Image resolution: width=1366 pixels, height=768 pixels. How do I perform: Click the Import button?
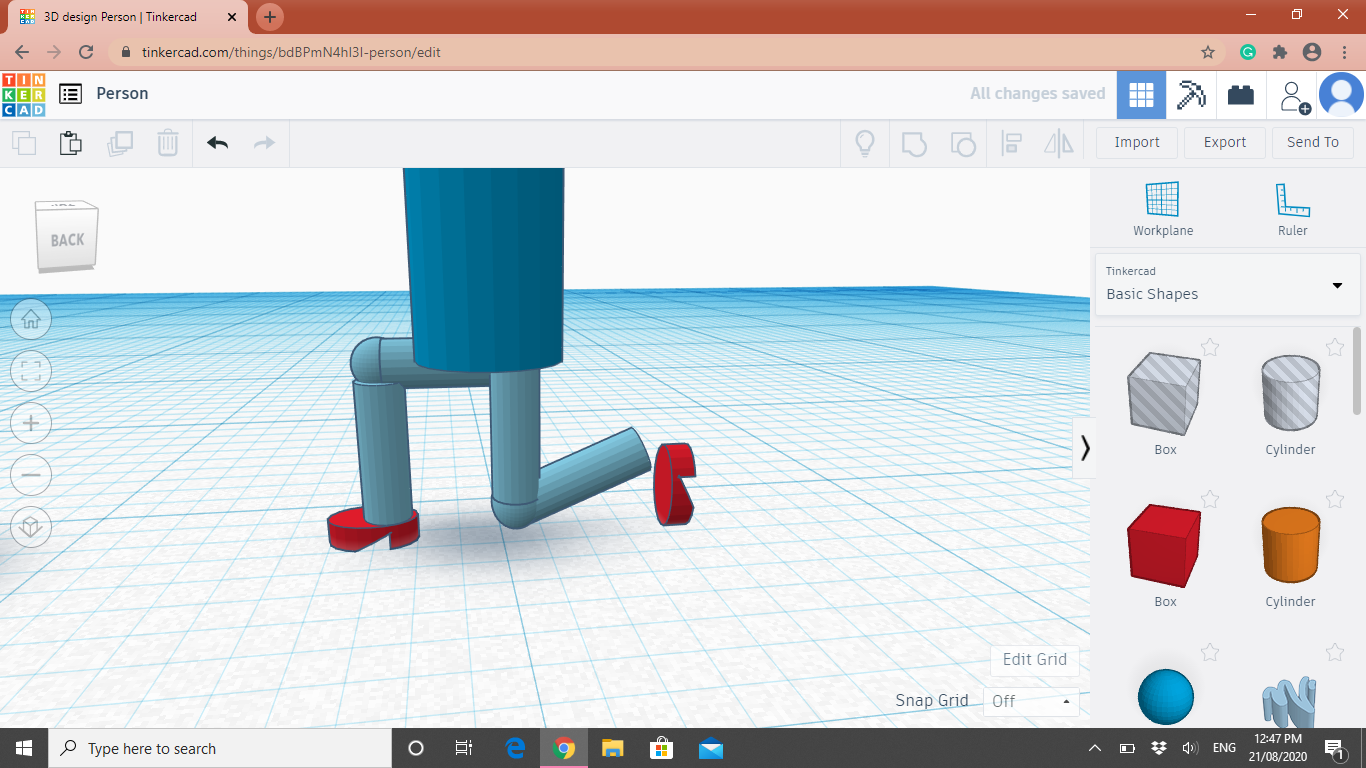click(1137, 142)
